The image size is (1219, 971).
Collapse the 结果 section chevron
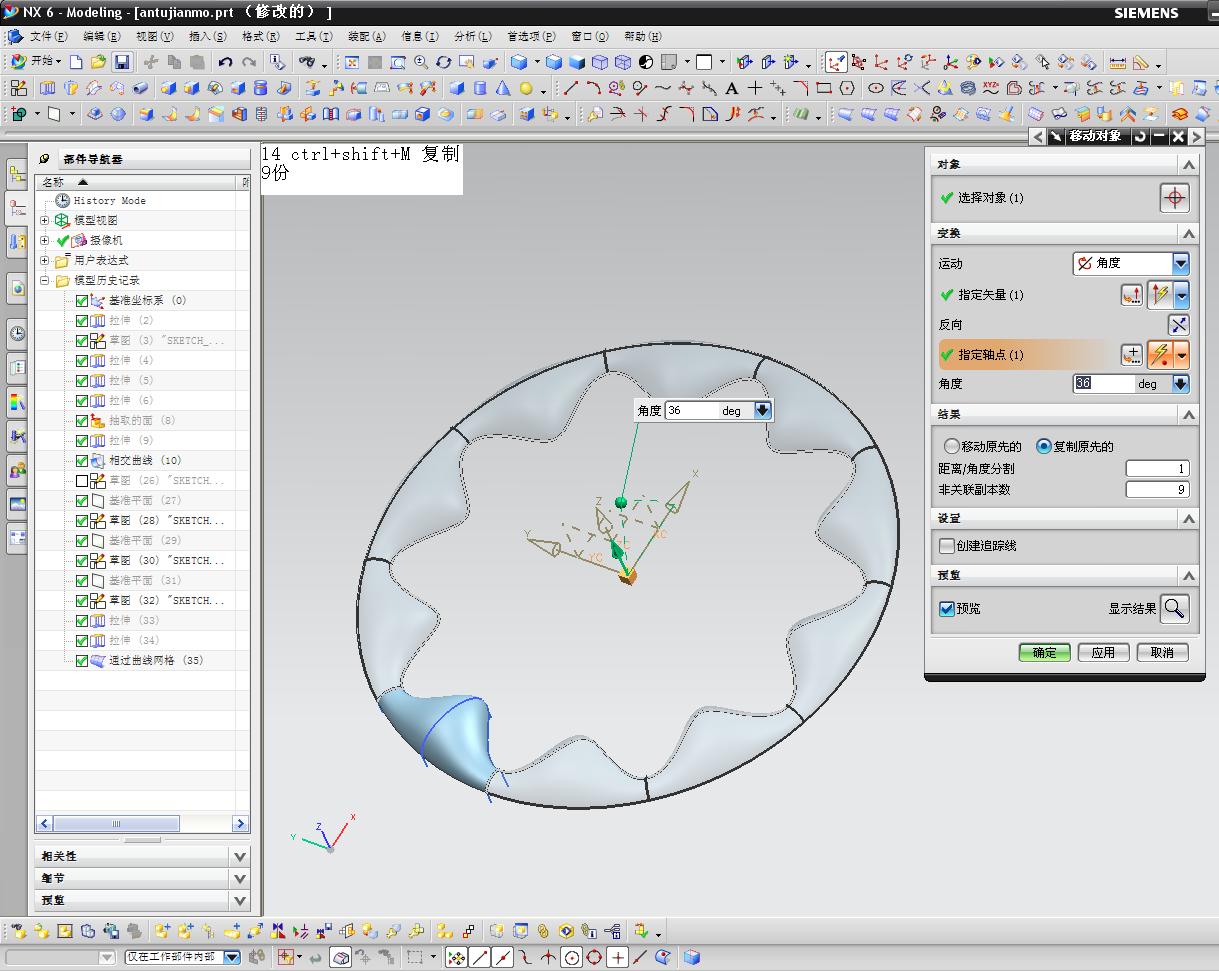1188,415
